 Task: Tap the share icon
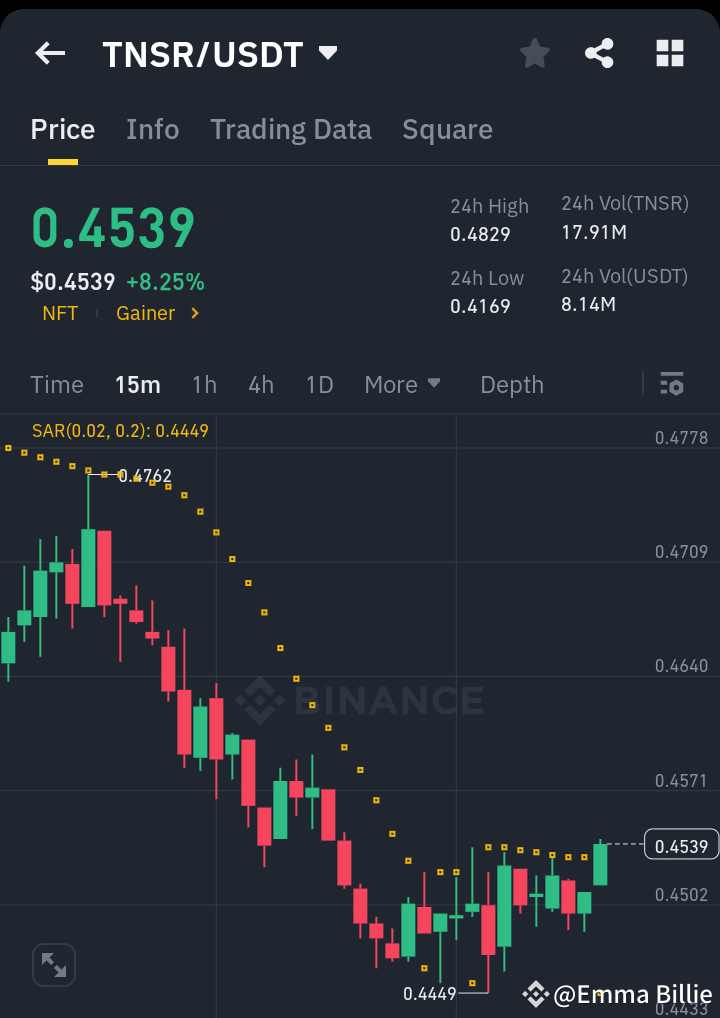coord(599,54)
